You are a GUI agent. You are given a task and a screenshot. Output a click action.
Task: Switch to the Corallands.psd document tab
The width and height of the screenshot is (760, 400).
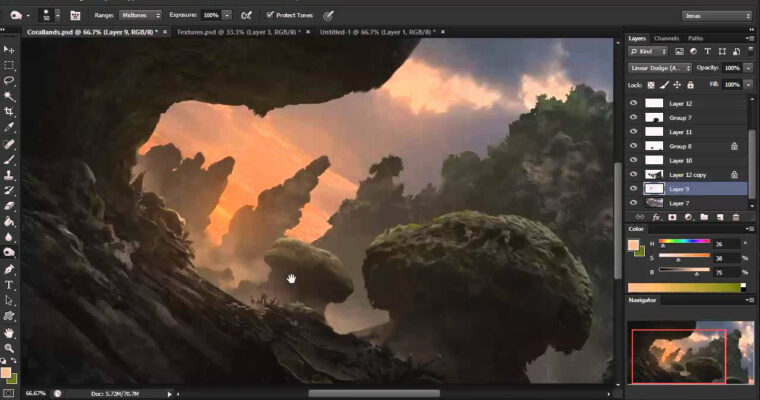pyautogui.click(x=92, y=32)
